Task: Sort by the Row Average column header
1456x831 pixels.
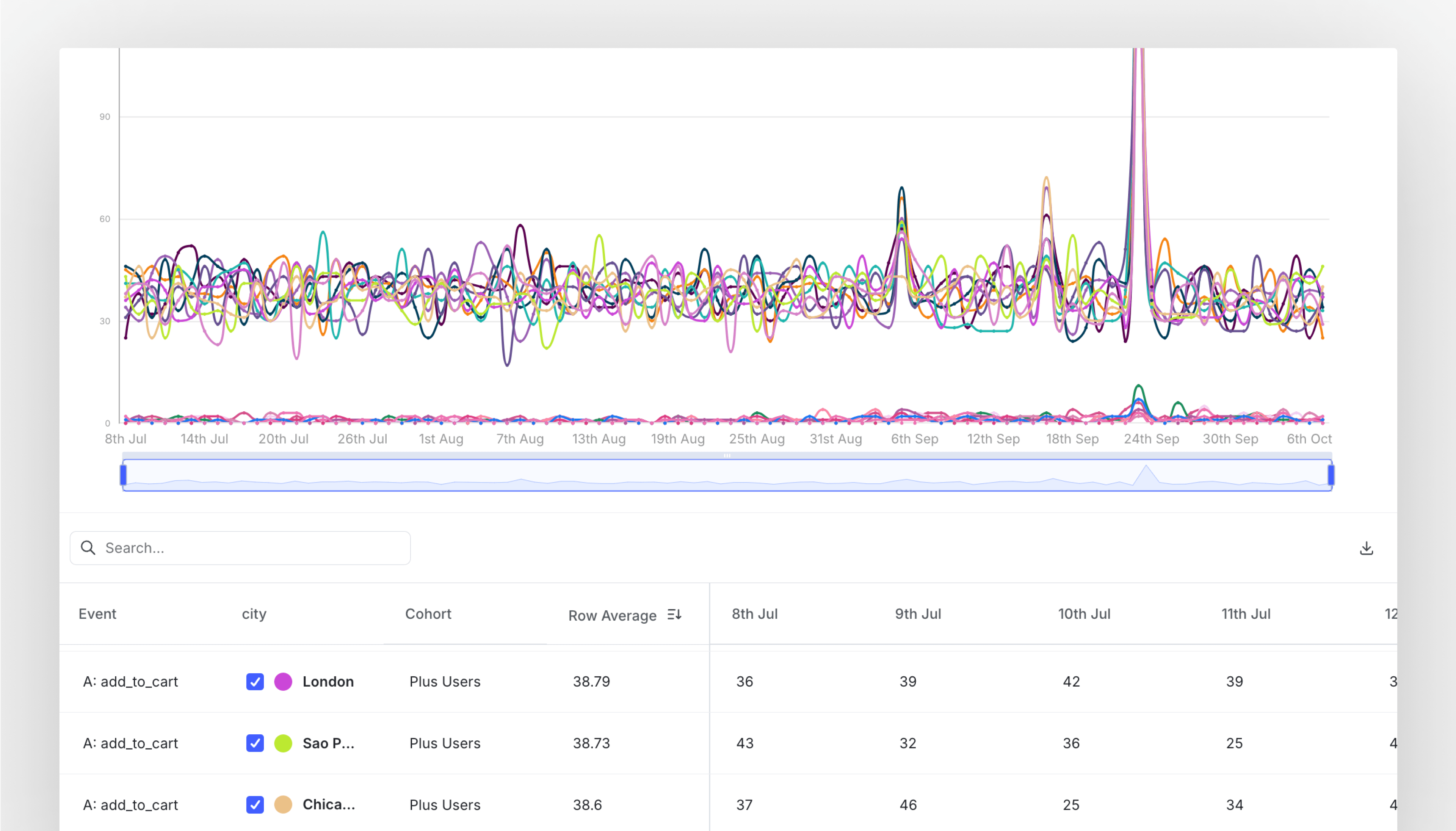Action: 611,615
